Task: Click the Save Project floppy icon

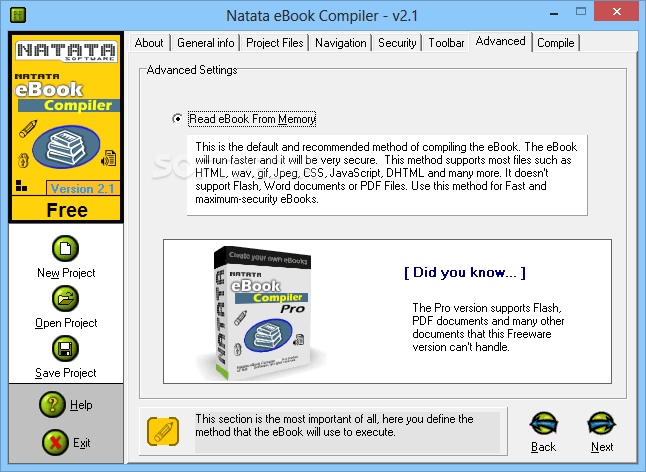Action: [66, 348]
